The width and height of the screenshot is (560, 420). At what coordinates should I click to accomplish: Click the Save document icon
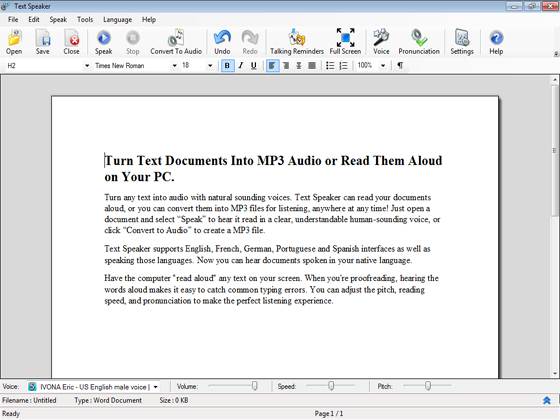click(x=43, y=38)
